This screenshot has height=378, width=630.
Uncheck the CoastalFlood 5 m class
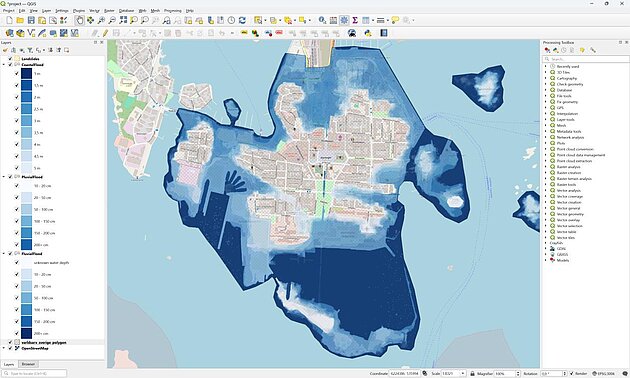point(16,168)
